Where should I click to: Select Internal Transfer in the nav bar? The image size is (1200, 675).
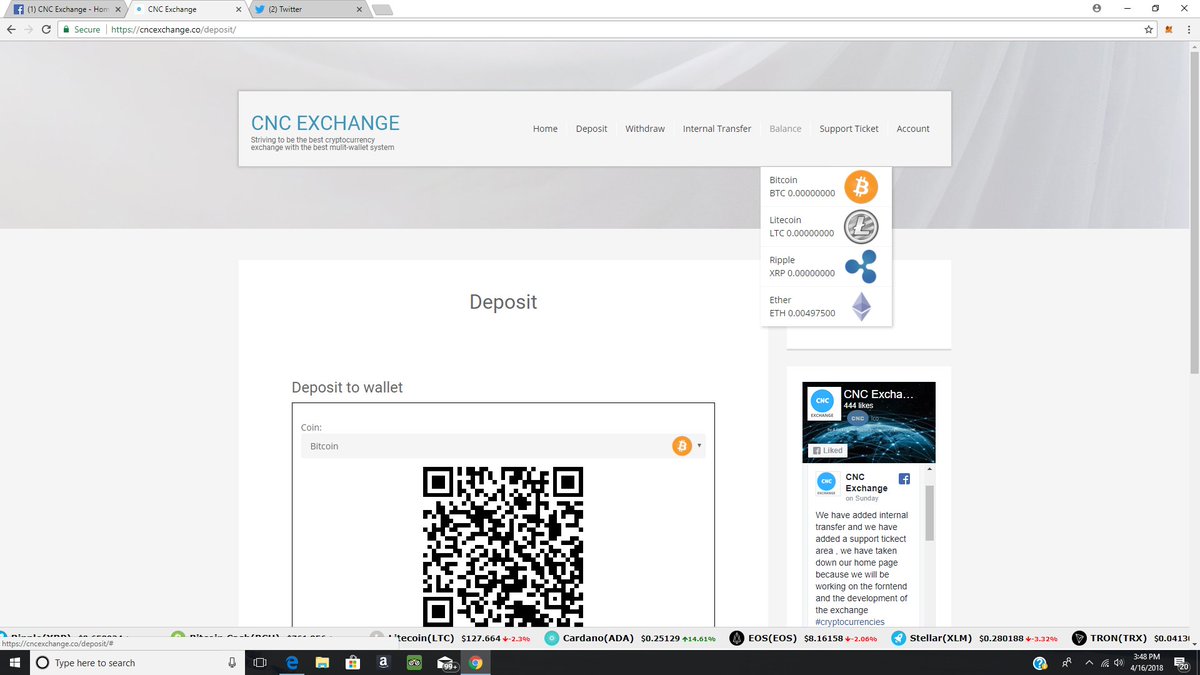717,129
